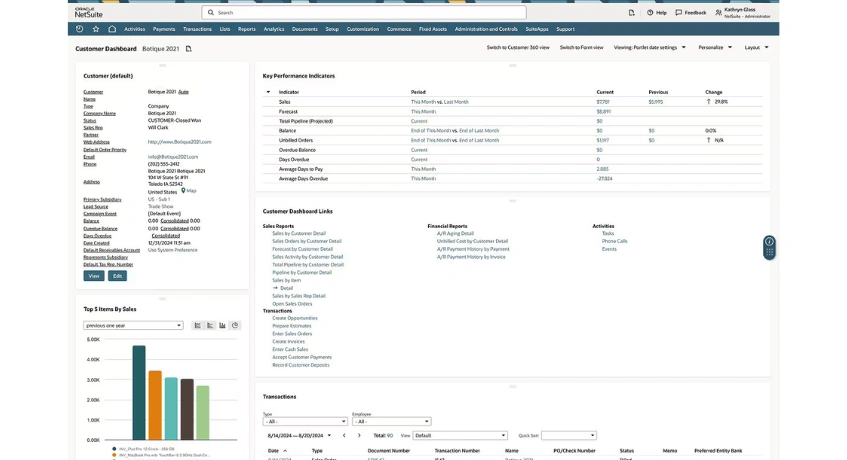
Task: Open the Analytics menu
Action: (x=274, y=29)
